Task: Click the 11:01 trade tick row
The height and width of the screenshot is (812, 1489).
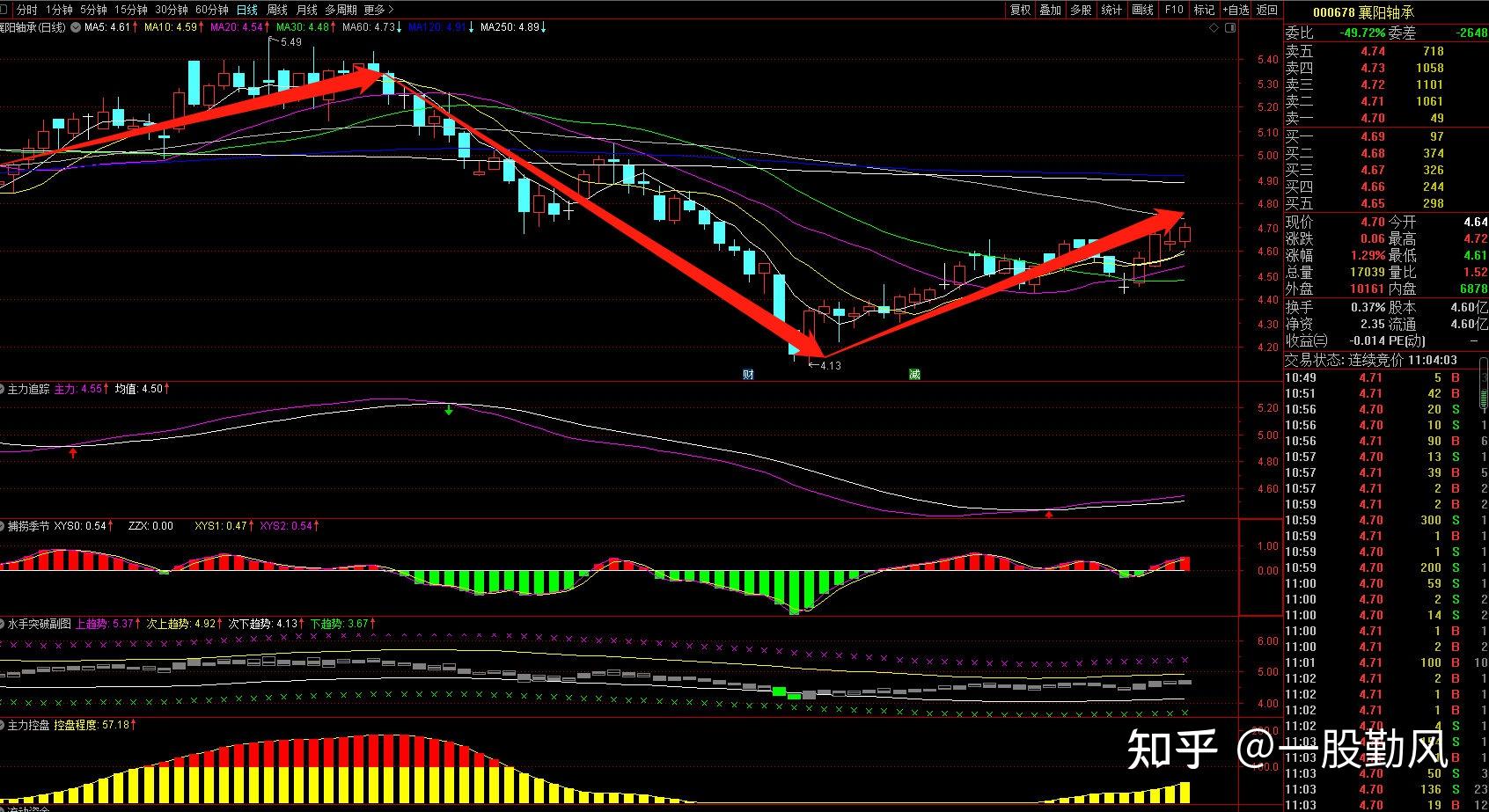Action: tap(1386, 662)
